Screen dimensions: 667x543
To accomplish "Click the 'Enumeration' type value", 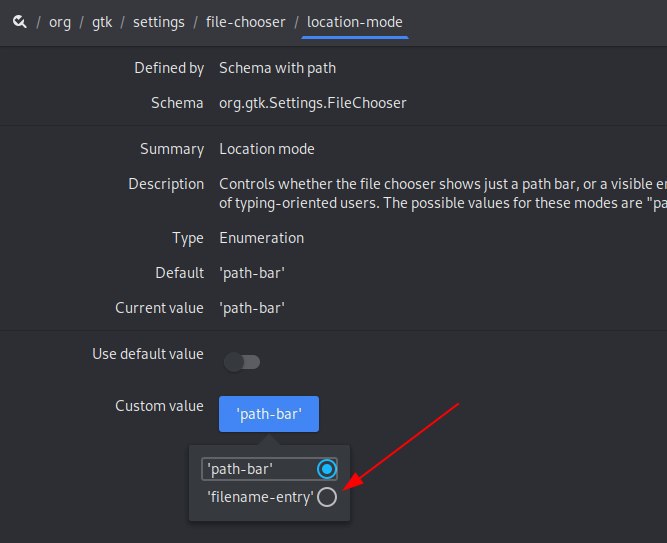I will point(262,238).
